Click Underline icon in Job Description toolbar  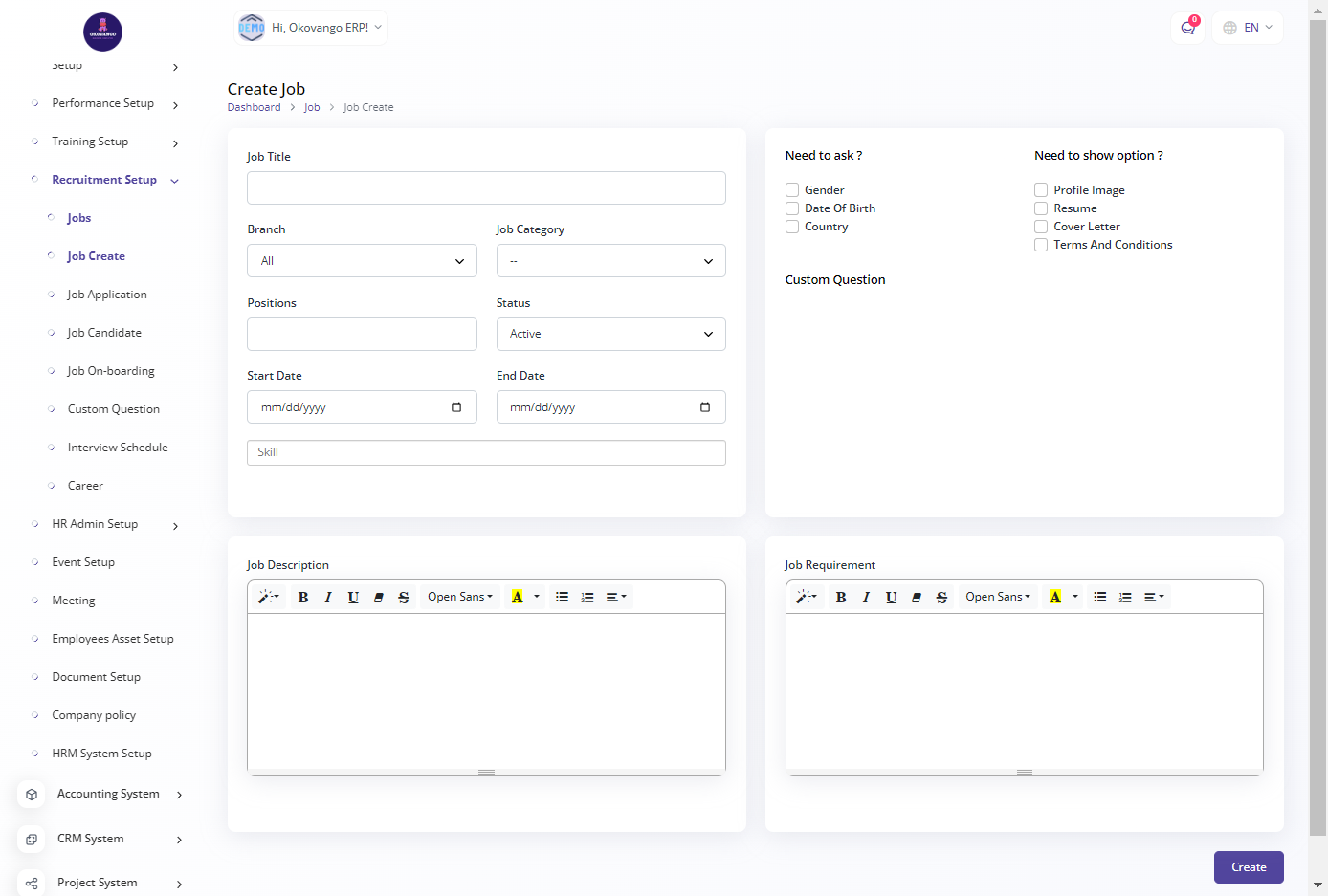click(x=353, y=597)
